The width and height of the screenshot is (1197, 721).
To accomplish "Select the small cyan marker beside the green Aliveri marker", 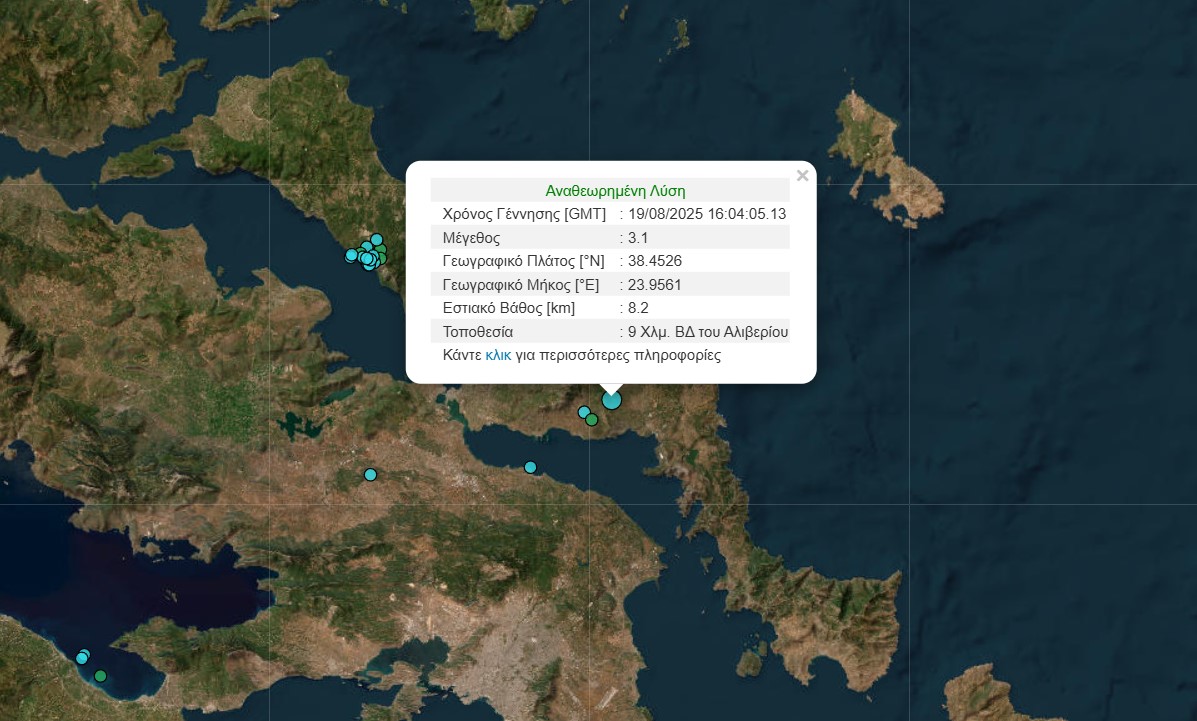I will [x=584, y=412].
